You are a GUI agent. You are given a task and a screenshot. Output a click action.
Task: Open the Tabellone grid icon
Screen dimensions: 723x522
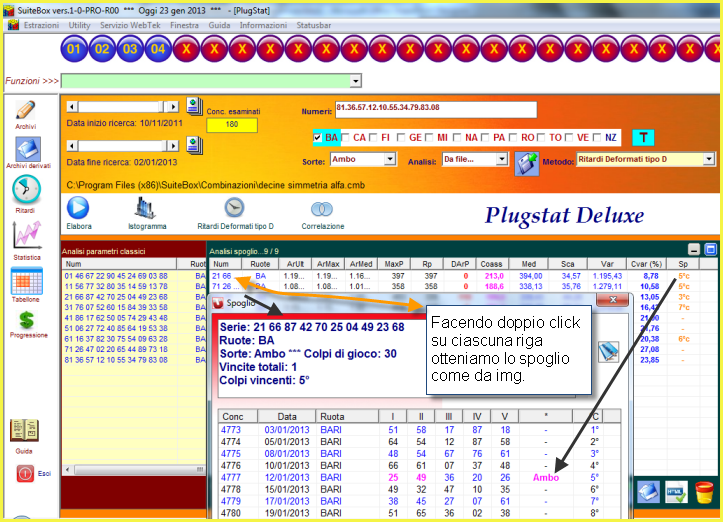(x=27, y=281)
